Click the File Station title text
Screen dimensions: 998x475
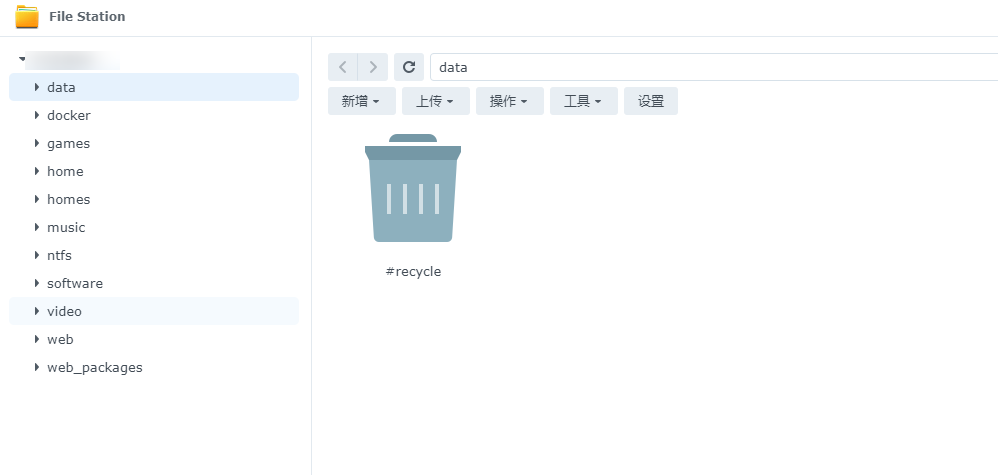(87, 17)
